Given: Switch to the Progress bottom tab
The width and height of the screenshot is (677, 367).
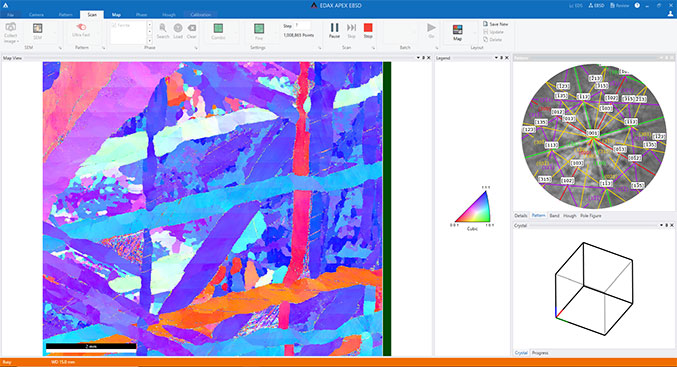Looking at the screenshot, I should click(x=540, y=353).
